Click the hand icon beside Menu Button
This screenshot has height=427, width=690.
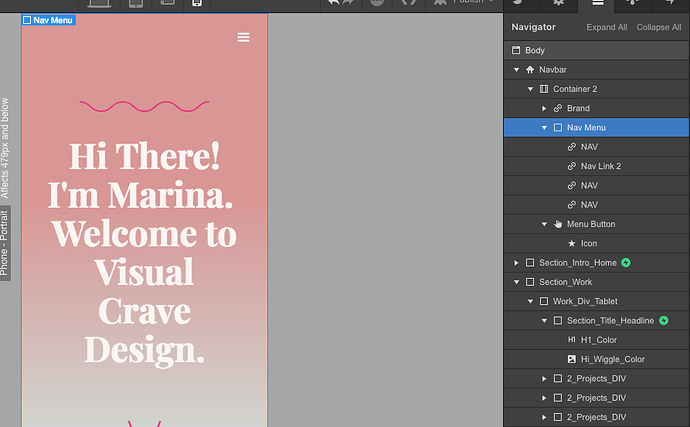pyautogui.click(x=558, y=224)
